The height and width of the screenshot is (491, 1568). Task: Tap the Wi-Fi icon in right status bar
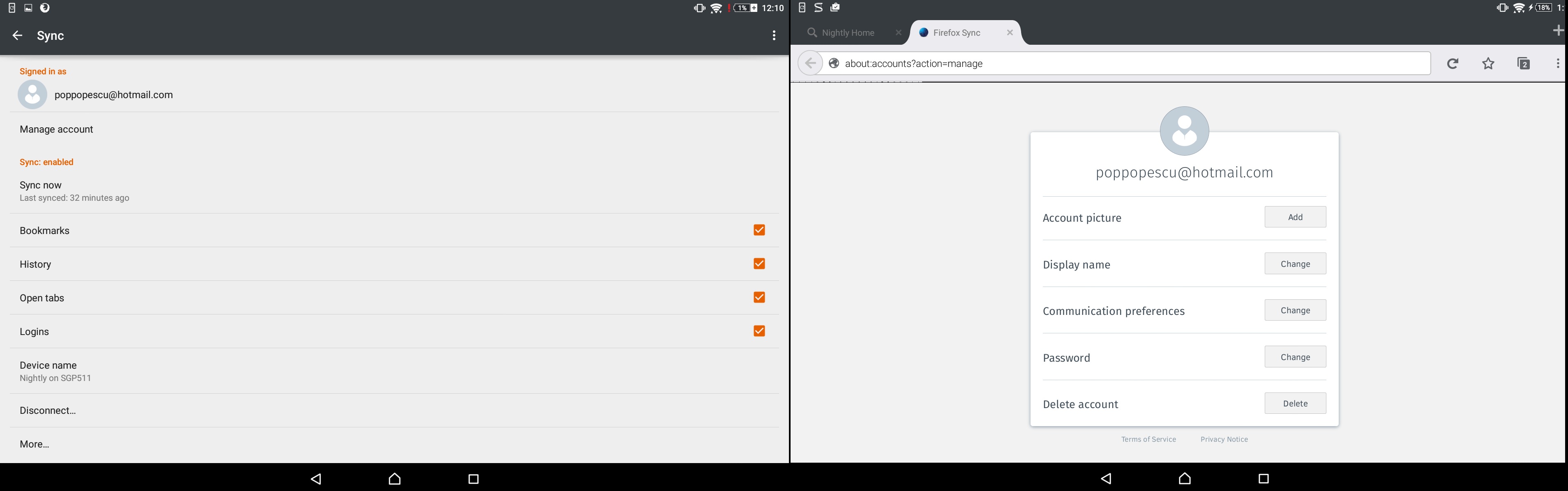point(1519,8)
